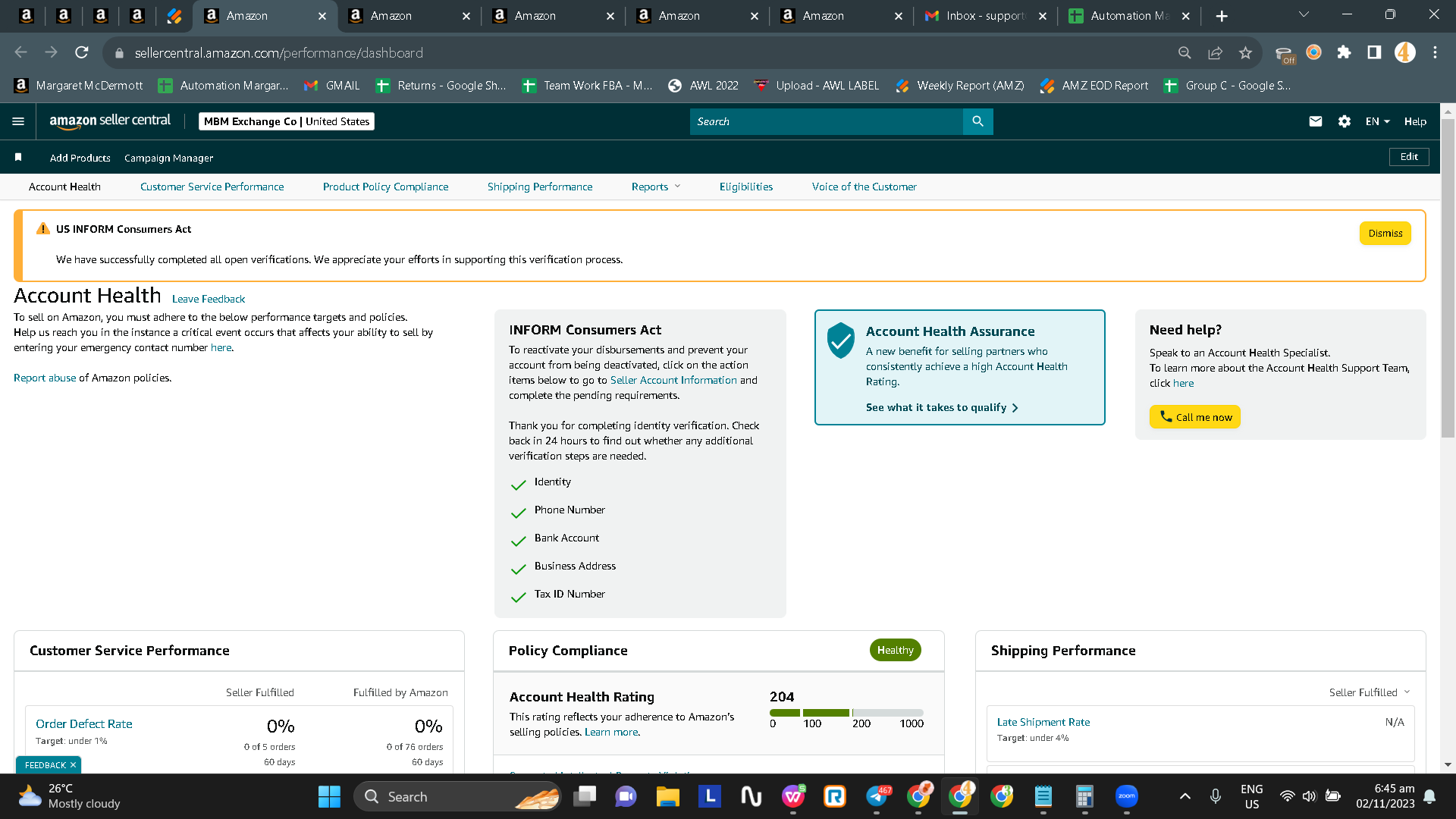Open the notification bell in system tray

[1429, 796]
